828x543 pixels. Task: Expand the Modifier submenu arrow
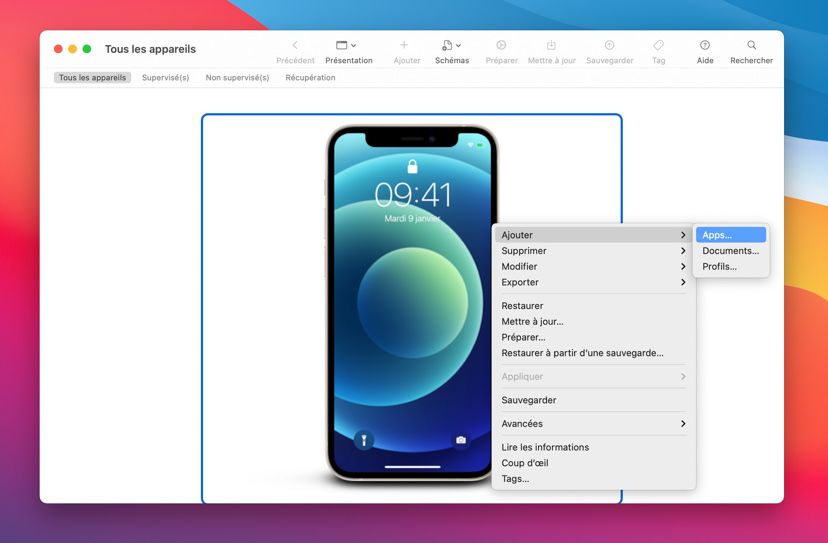coord(683,267)
